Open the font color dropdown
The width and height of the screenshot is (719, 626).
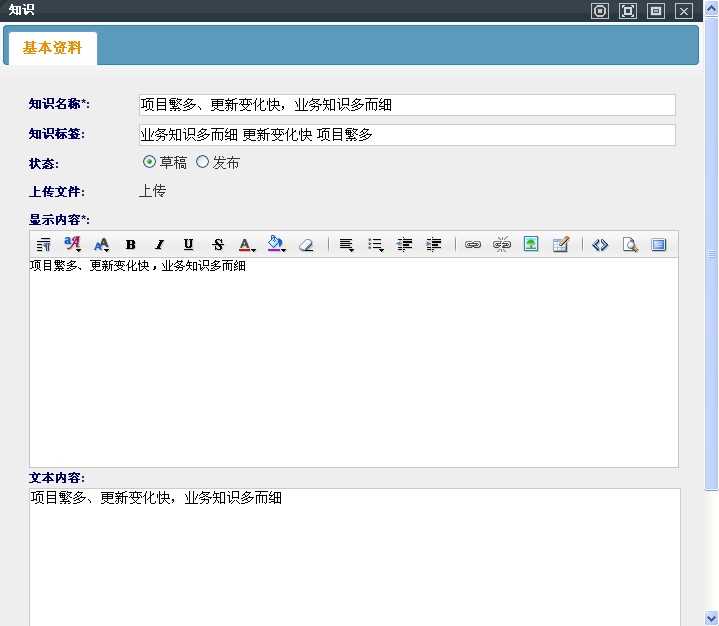(x=247, y=245)
